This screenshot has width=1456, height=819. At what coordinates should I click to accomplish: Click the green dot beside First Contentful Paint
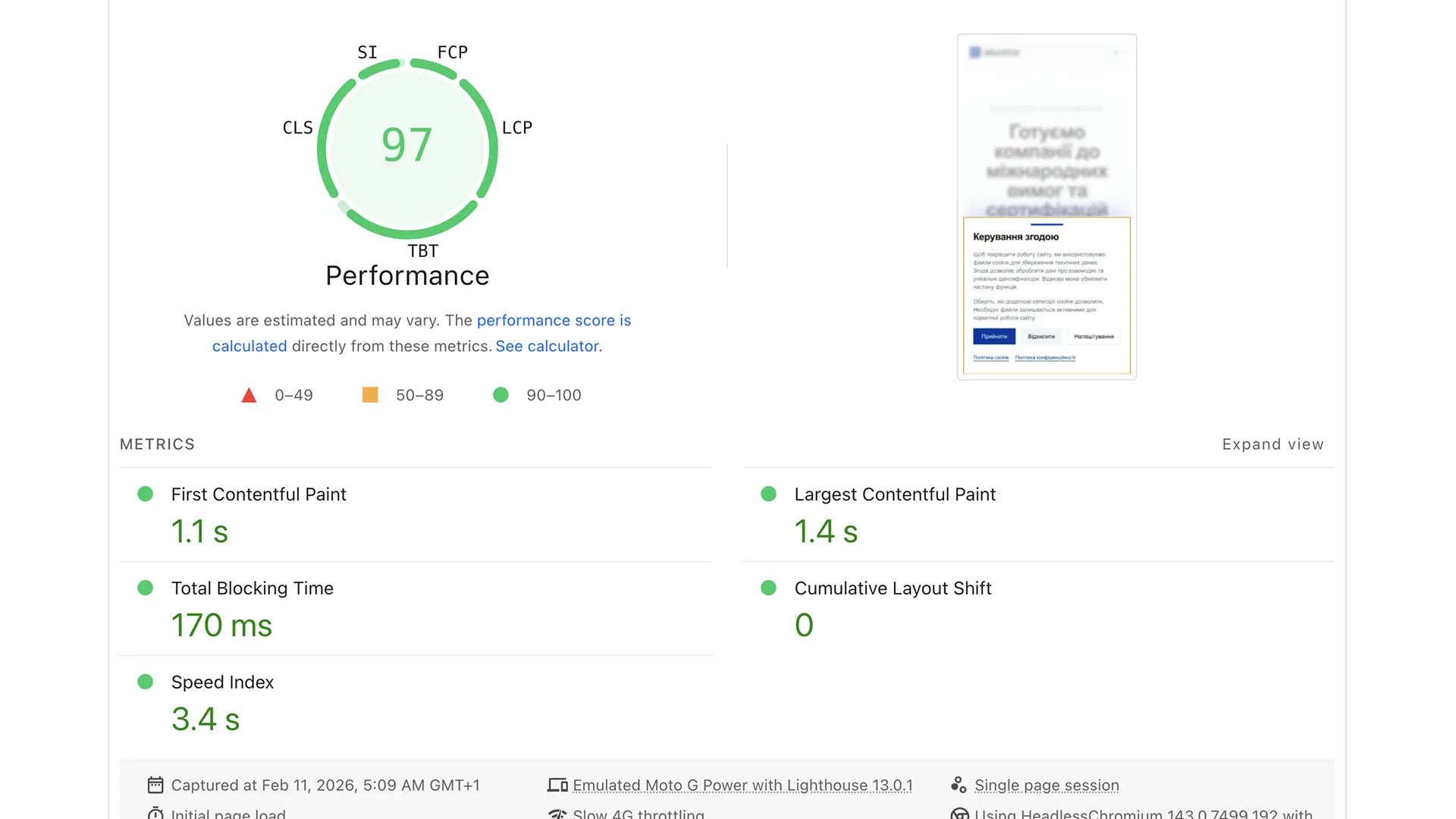click(x=146, y=494)
